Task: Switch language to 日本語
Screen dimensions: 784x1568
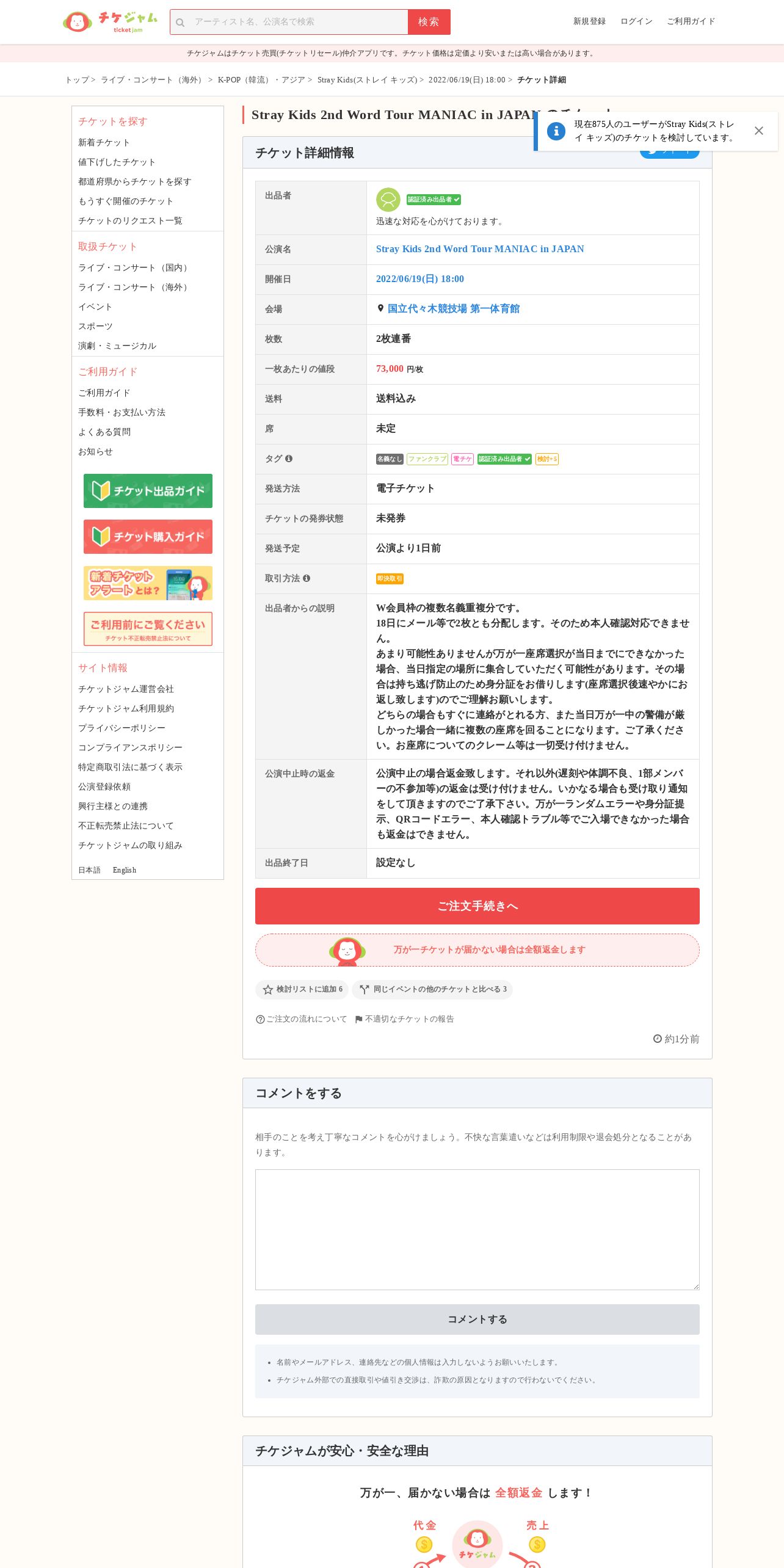Action: point(89,870)
